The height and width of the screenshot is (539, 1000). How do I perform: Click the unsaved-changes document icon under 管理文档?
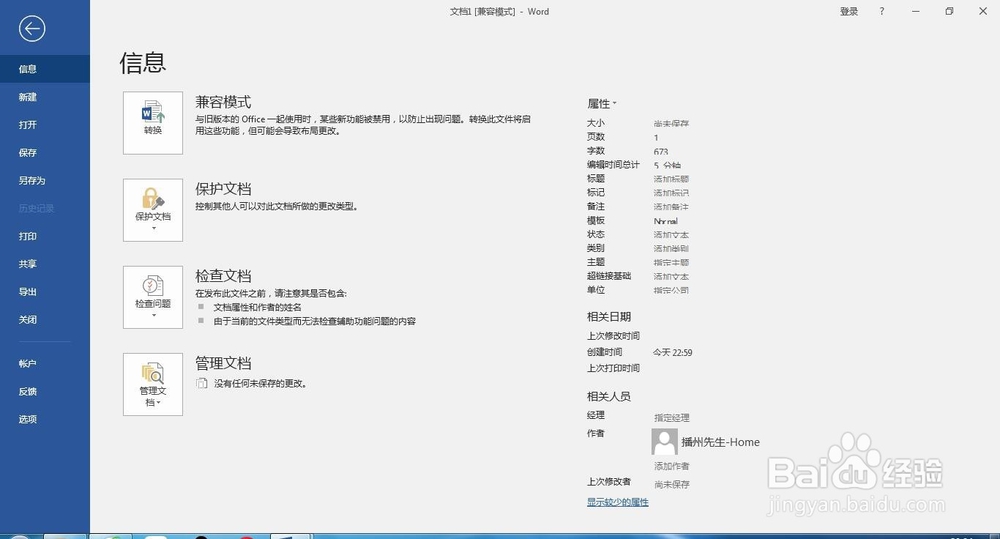pyautogui.click(x=202, y=383)
